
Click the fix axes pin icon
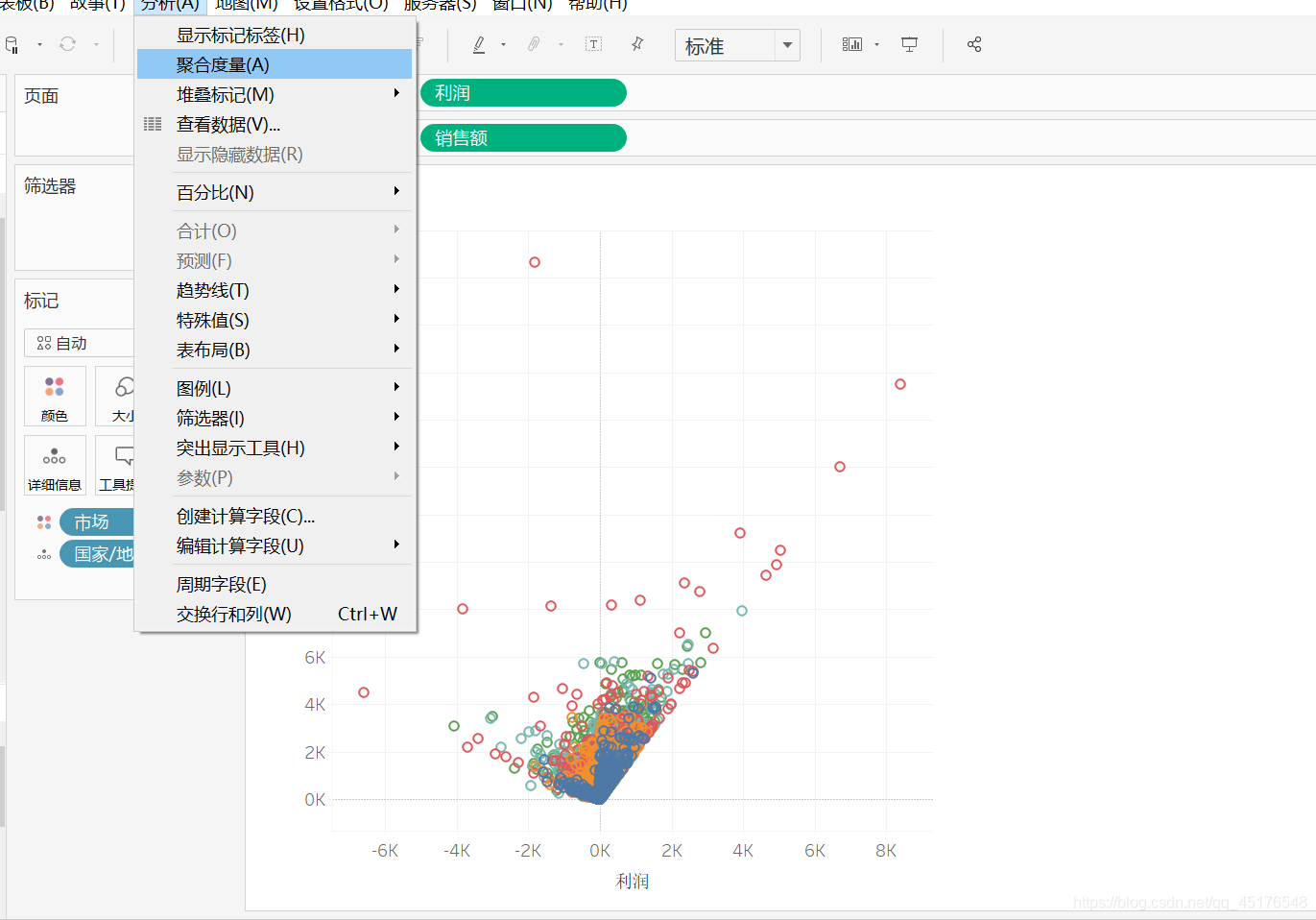(637, 44)
